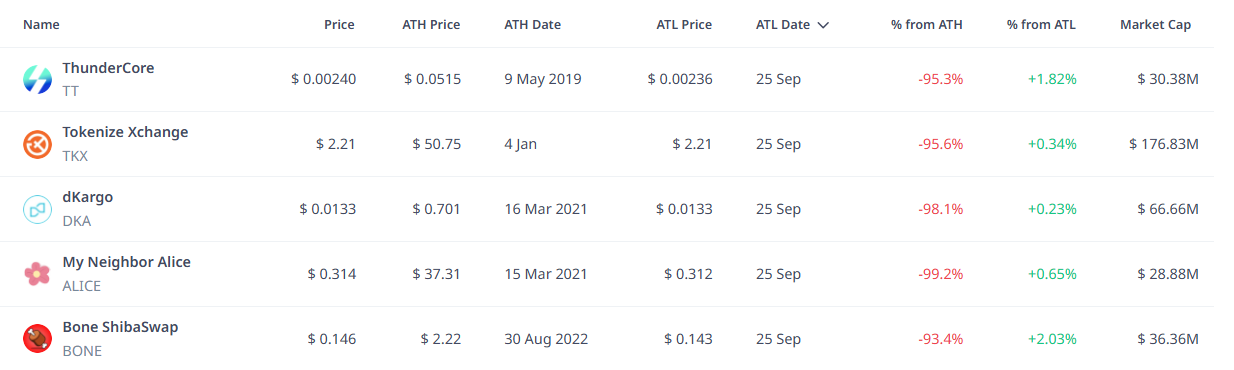Open the Bone ShibaSwap link
The height and width of the screenshot is (370, 1234).
(x=120, y=327)
